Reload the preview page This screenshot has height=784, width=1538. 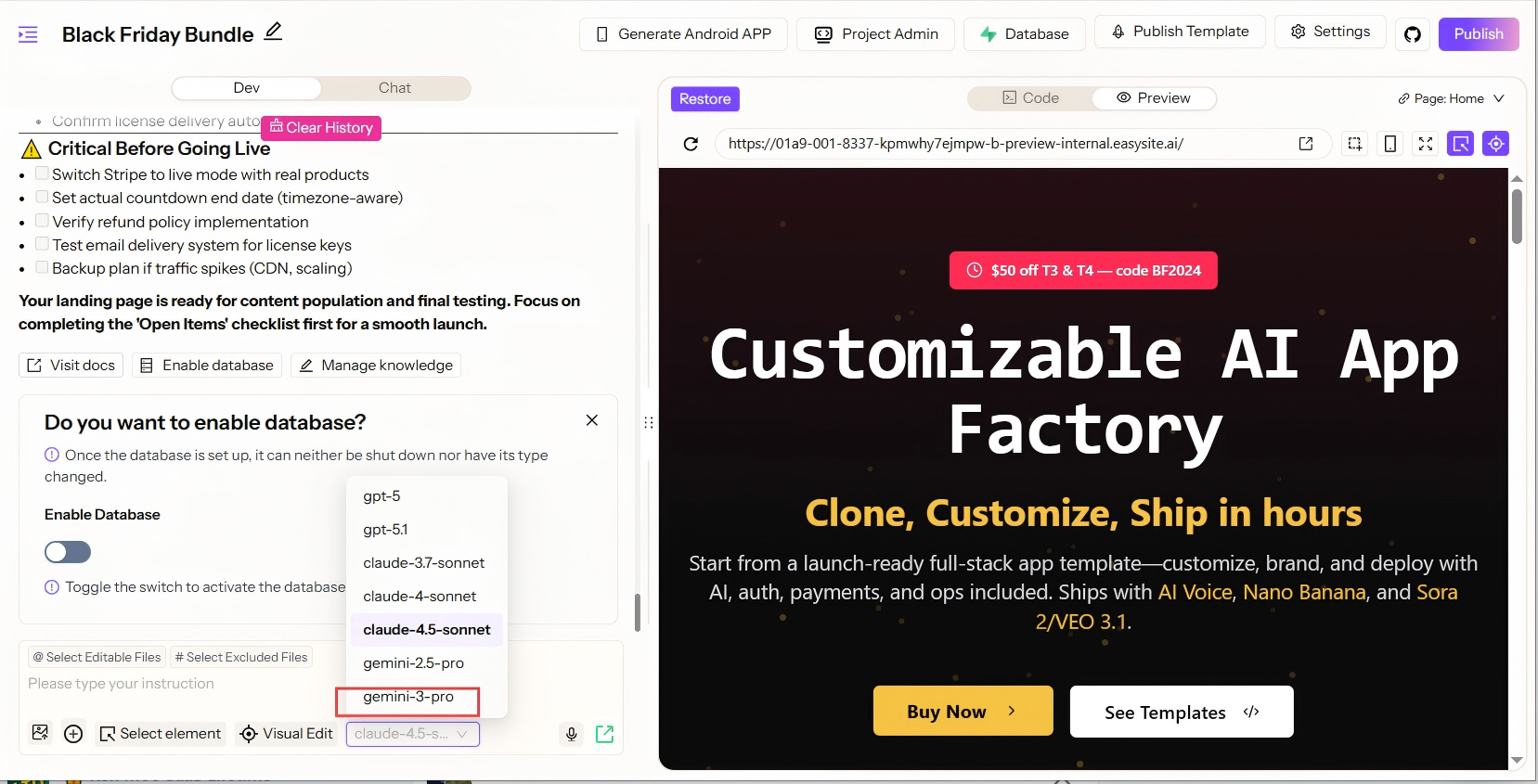(691, 144)
